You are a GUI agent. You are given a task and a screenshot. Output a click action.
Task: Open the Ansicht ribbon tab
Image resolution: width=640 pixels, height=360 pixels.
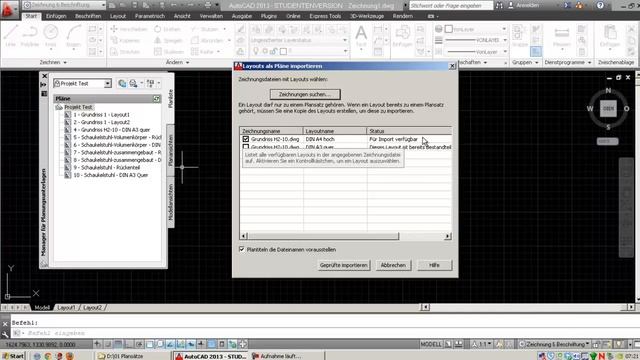(x=182, y=16)
